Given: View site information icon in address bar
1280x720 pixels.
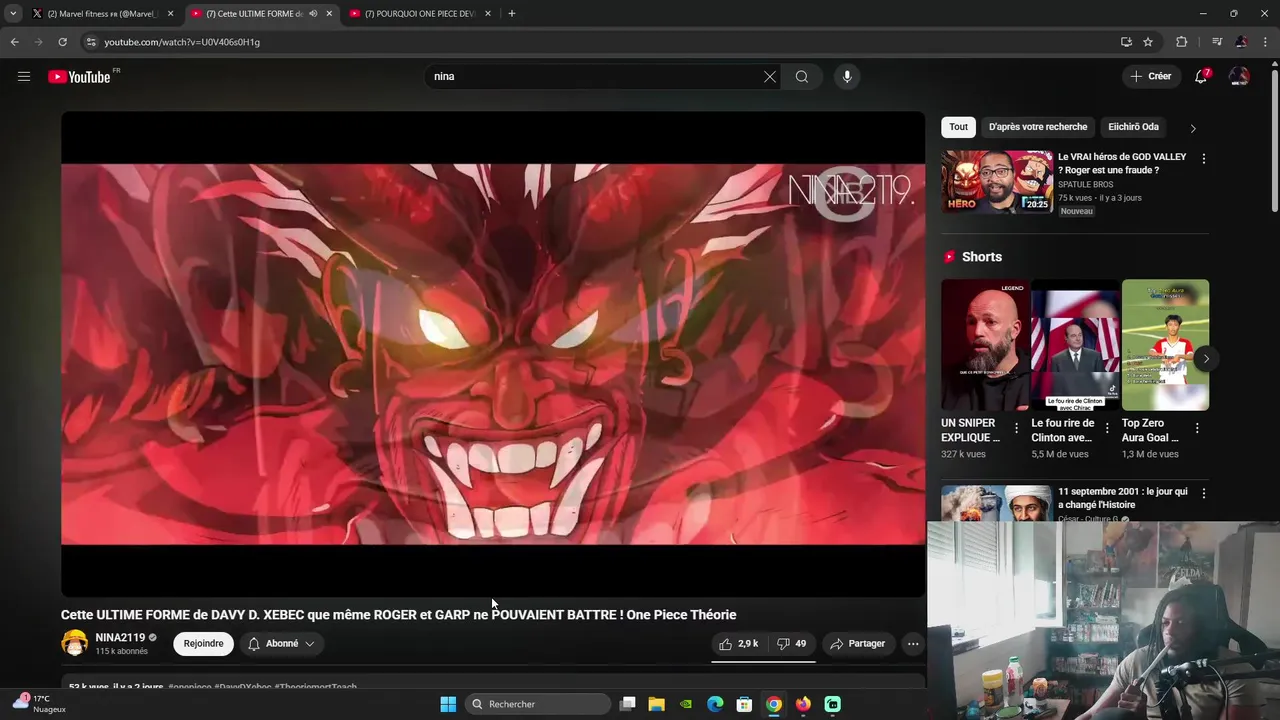Looking at the screenshot, I should 91,42.
